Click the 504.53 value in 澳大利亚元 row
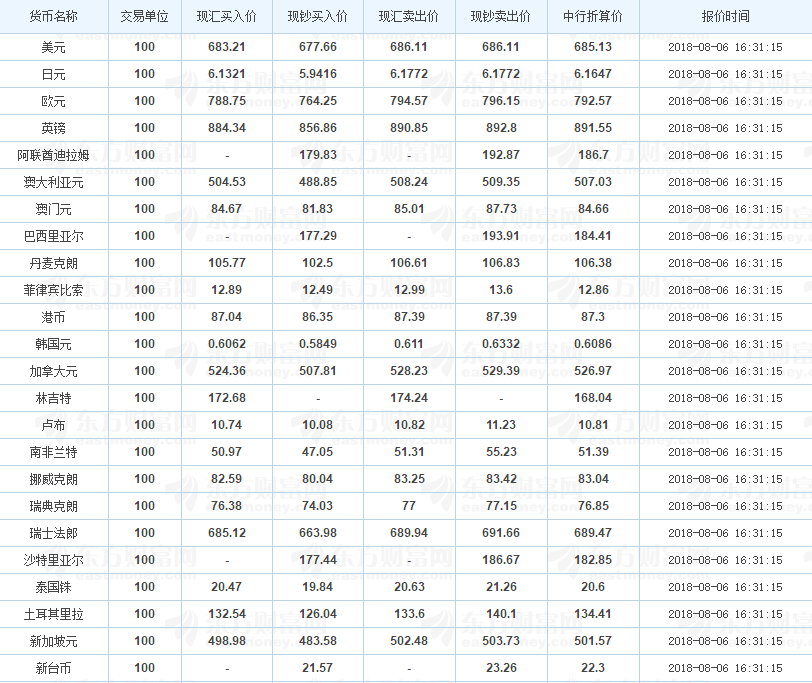 [x=227, y=181]
